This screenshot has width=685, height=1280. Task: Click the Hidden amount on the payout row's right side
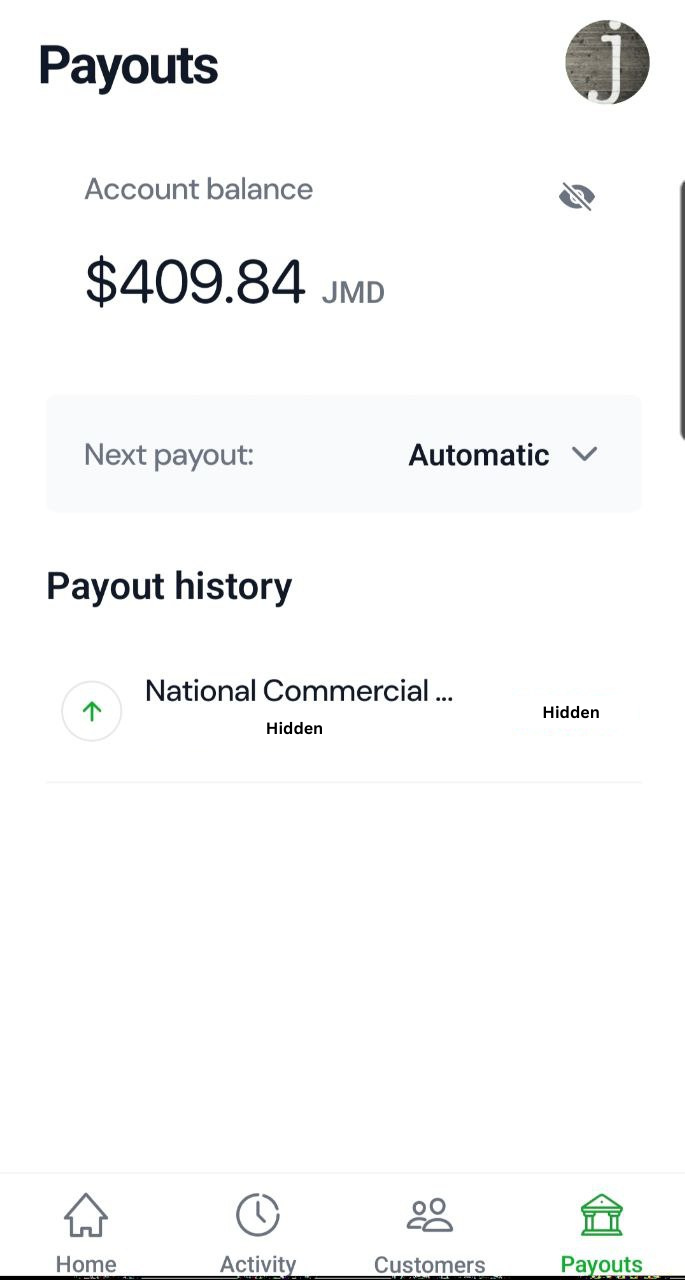(571, 712)
